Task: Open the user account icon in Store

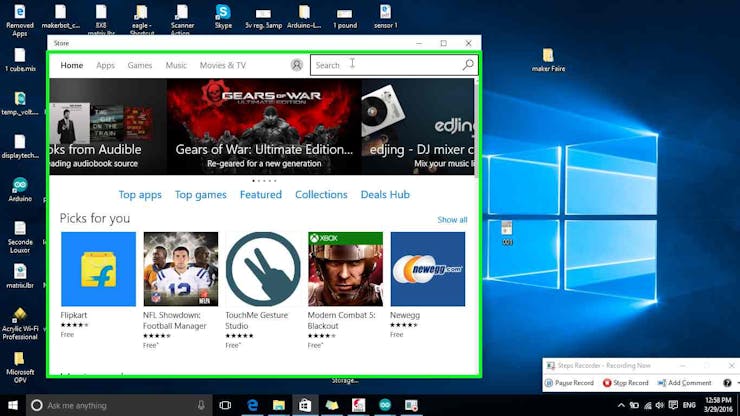Action: [x=296, y=65]
